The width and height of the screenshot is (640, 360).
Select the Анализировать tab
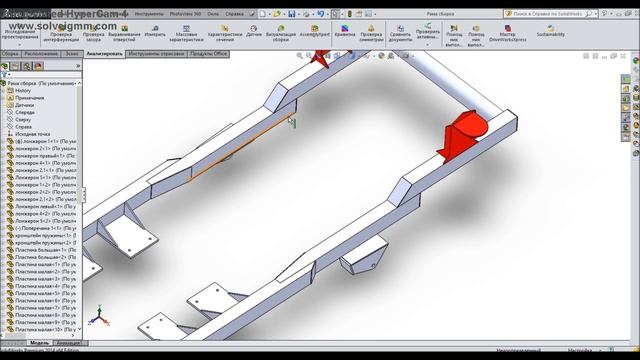click(104, 54)
